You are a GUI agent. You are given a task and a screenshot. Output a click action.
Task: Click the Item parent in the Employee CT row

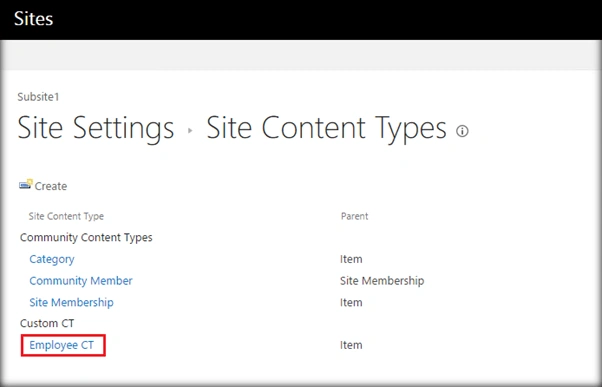[351, 345]
